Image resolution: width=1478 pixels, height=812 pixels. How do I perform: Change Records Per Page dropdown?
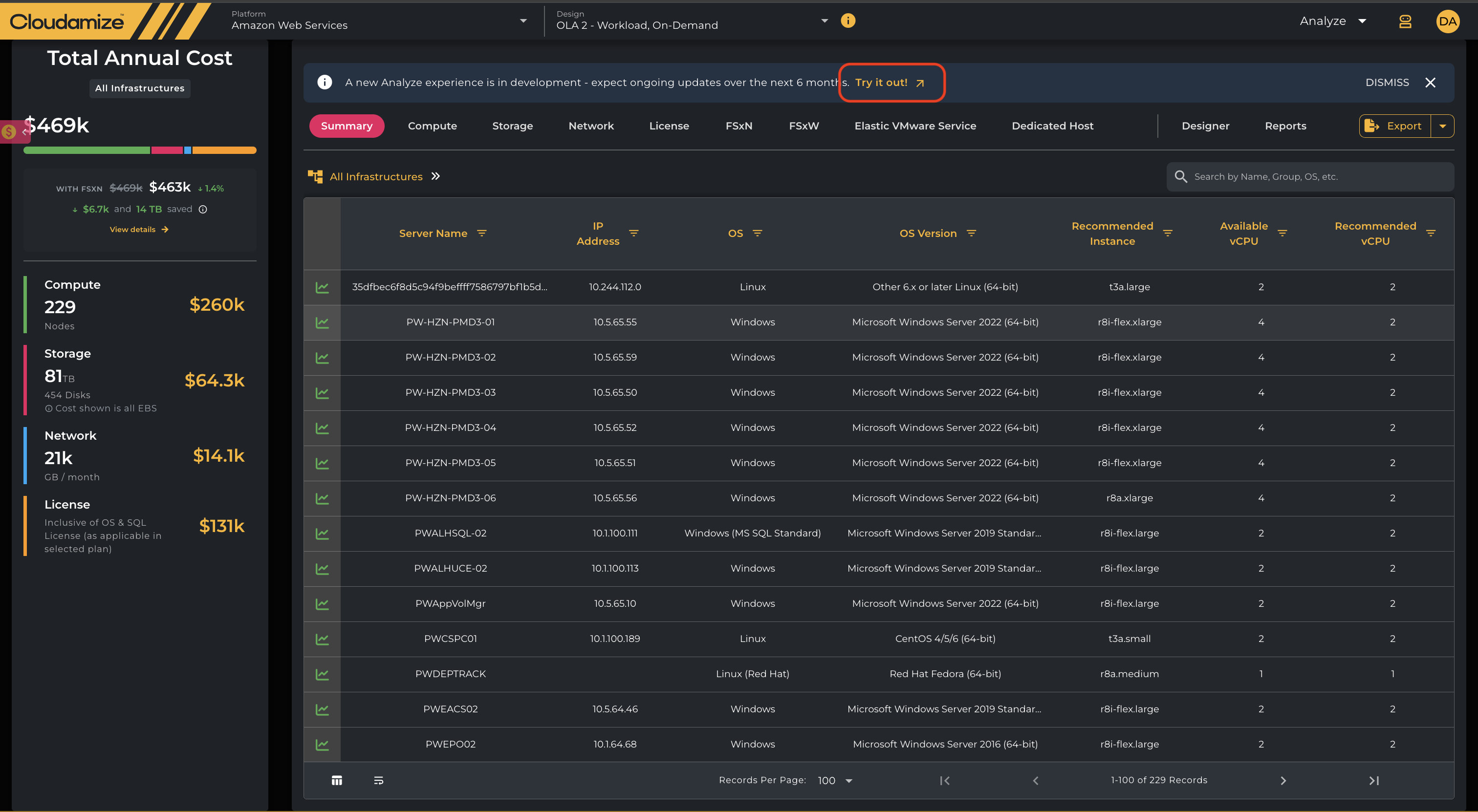(835, 780)
